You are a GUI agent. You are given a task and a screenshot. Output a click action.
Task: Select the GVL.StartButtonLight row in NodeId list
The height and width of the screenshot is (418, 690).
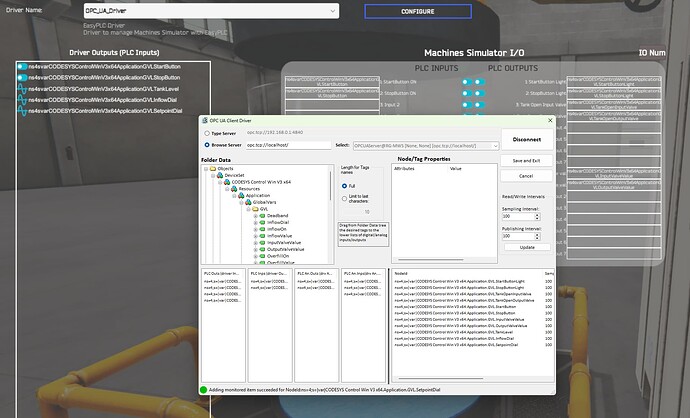click(473, 281)
